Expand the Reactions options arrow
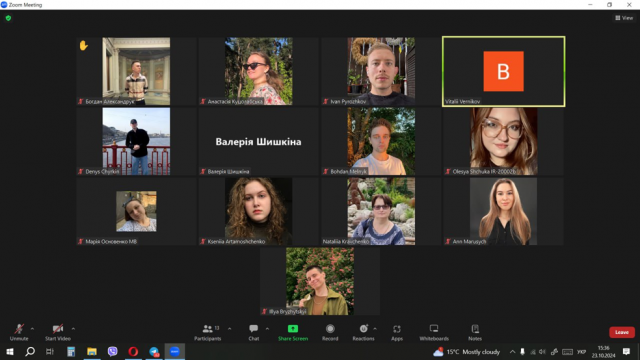 tap(375, 329)
